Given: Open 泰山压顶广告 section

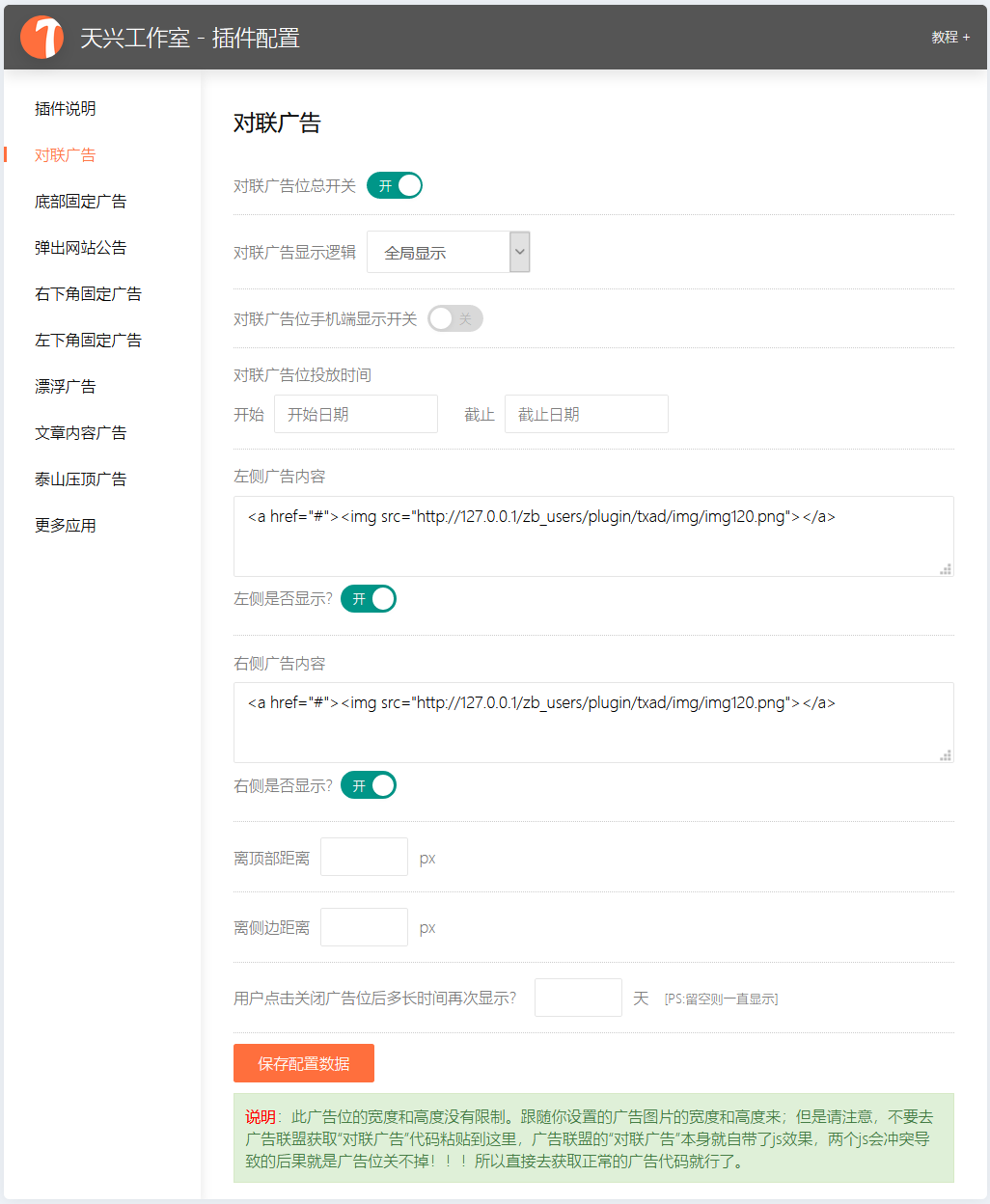Looking at the screenshot, I should click(81, 479).
